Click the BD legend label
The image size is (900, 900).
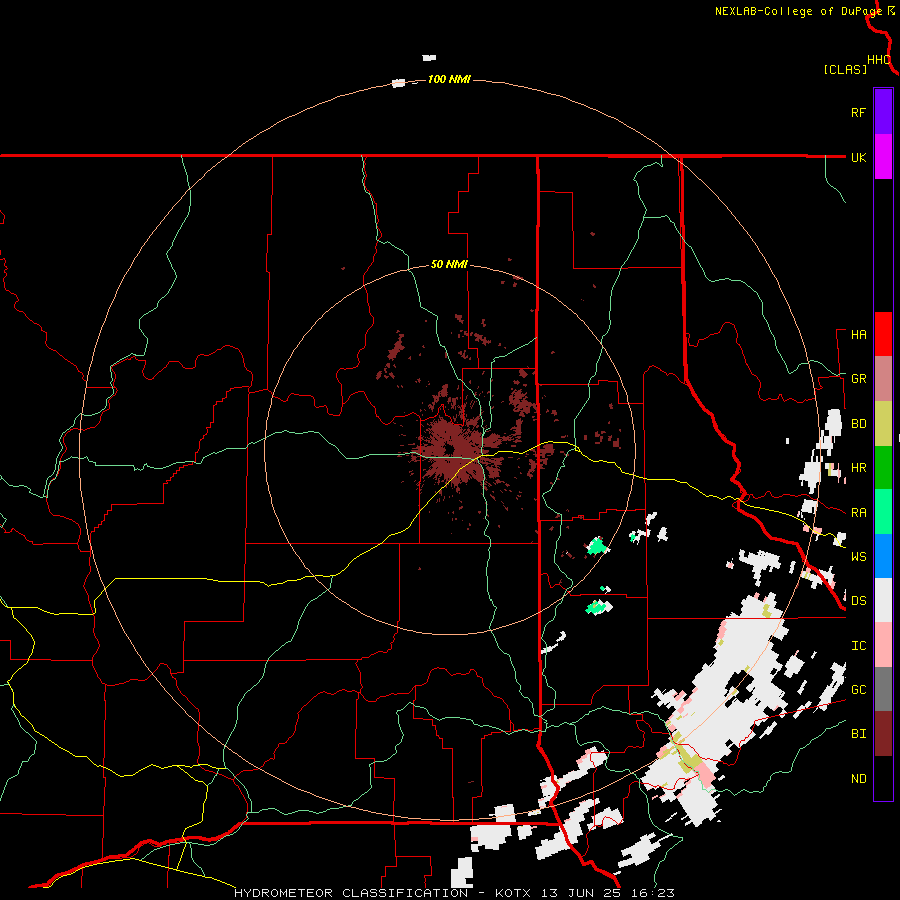[858, 424]
